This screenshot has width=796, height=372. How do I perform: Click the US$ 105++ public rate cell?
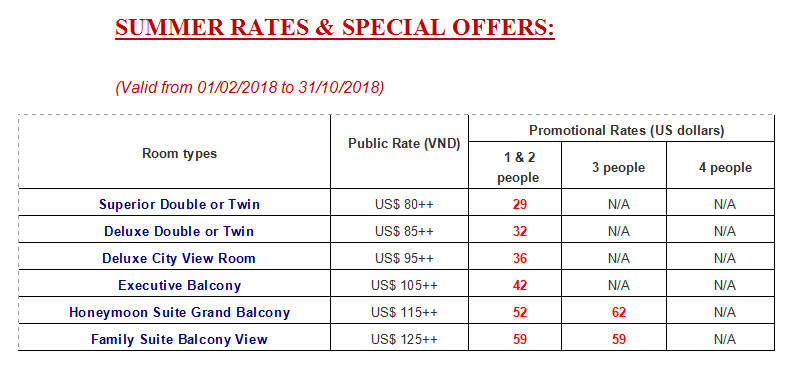pyautogui.click(x=404, y=285)
